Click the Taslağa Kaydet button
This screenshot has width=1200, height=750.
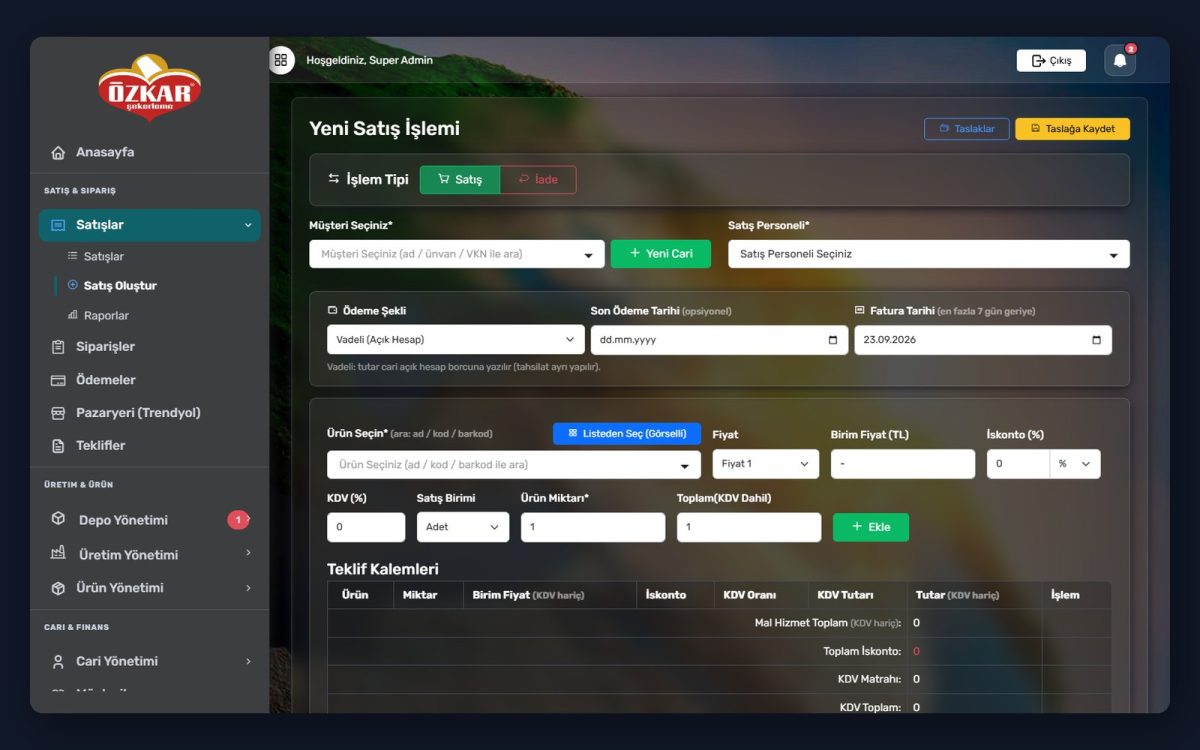point(1072,129)
